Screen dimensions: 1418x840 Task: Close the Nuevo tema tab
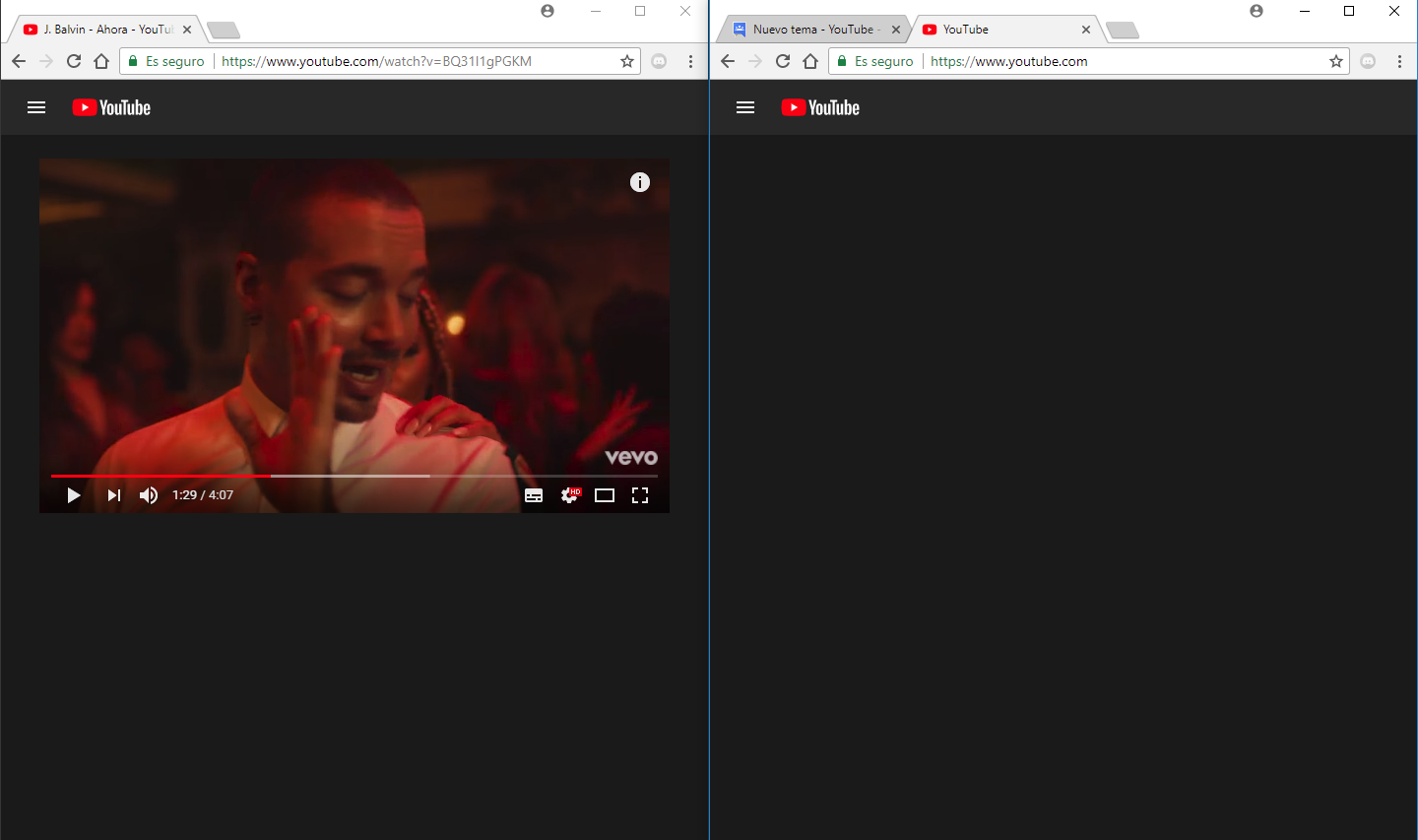pyautogui.click(x=896, y=30)
